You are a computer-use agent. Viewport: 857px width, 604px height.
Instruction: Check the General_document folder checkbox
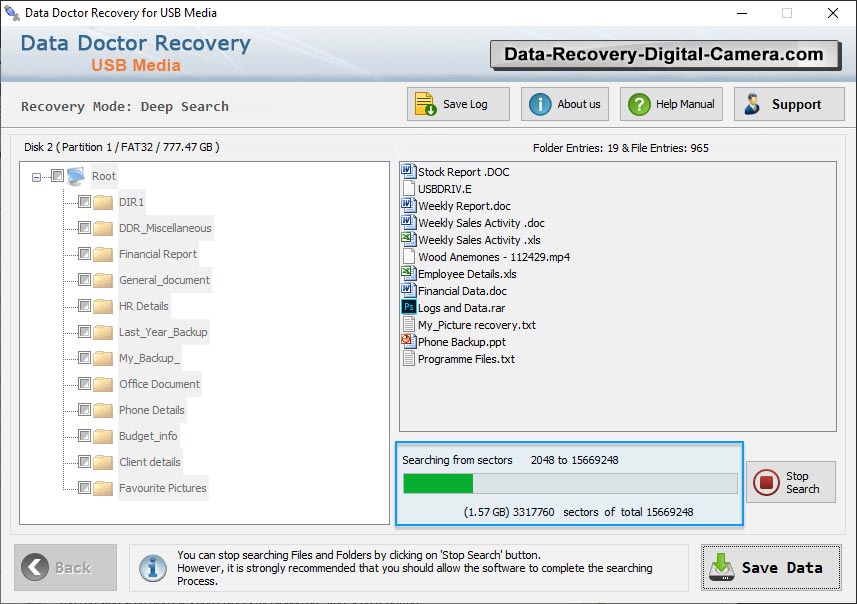point(84,280)
